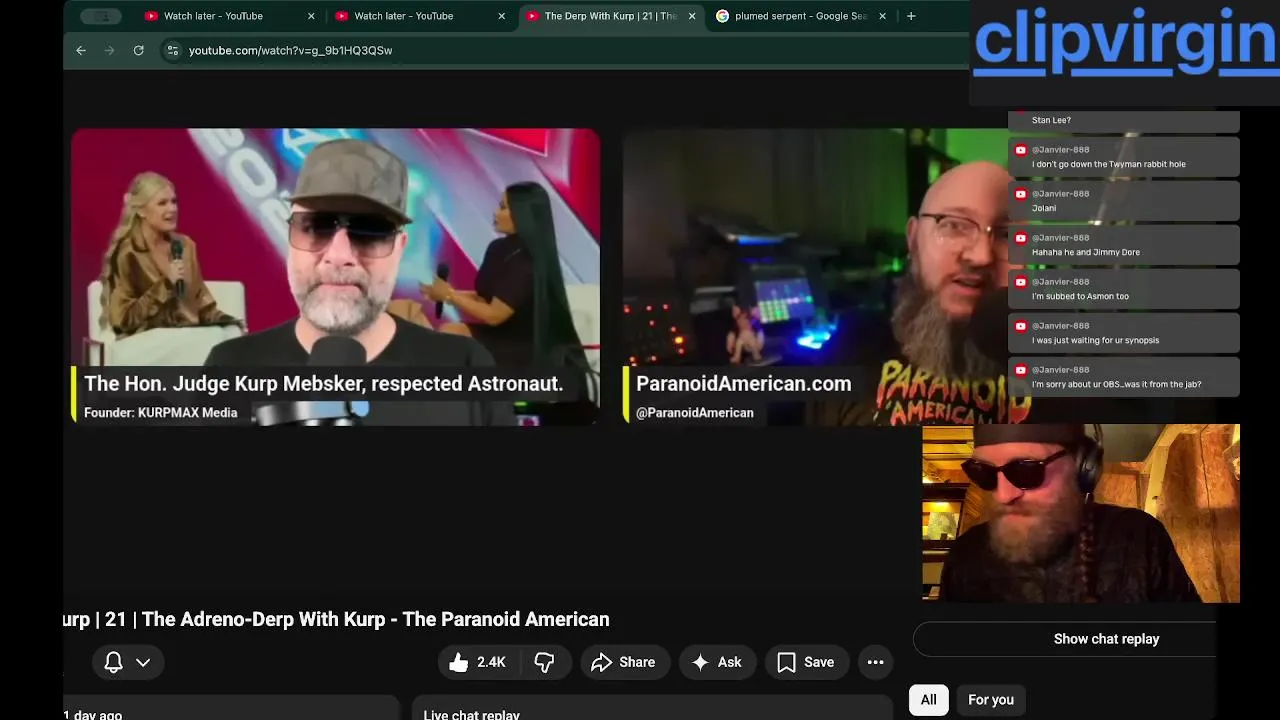Dislike the video with thumbs down
This screenshot has width=1280, height=720.
coord(545,662)
